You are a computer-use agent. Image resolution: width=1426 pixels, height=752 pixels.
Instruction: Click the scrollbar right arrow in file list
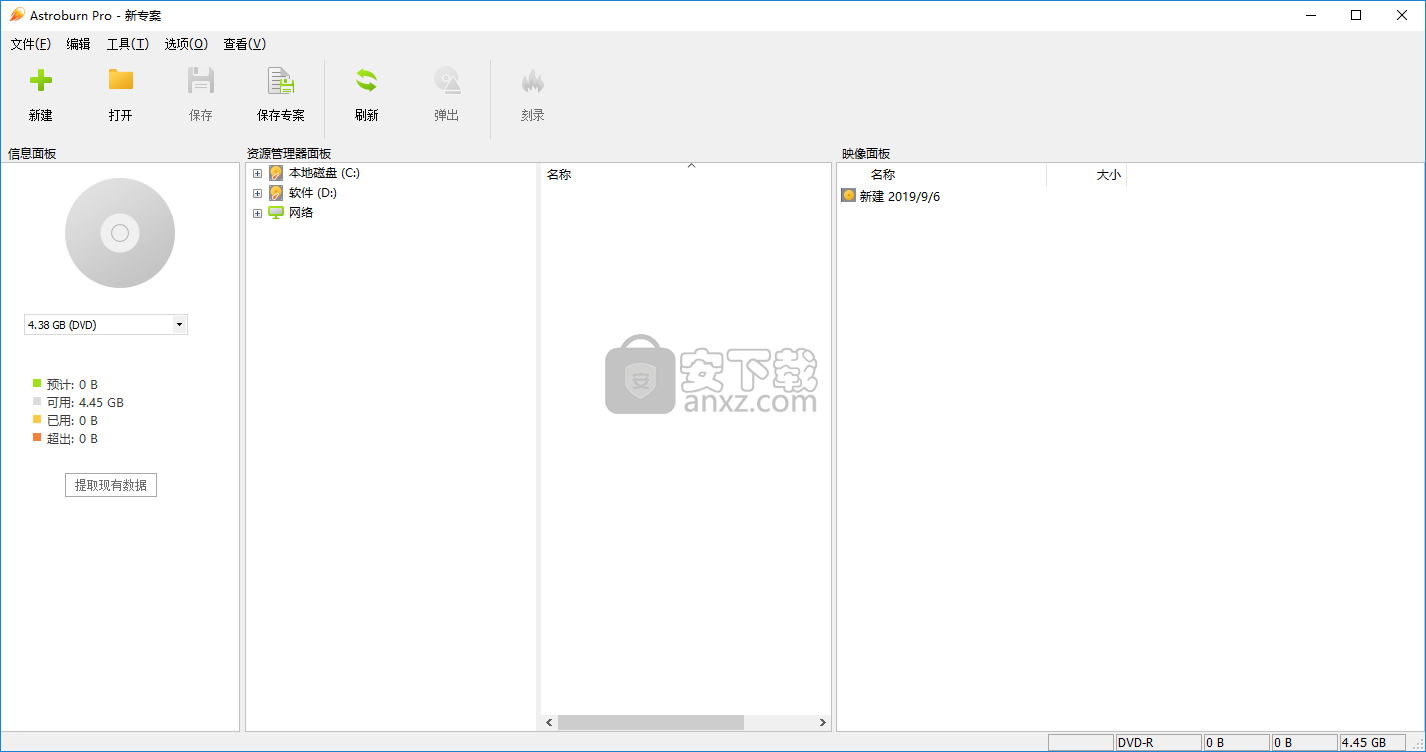point(823,722)
